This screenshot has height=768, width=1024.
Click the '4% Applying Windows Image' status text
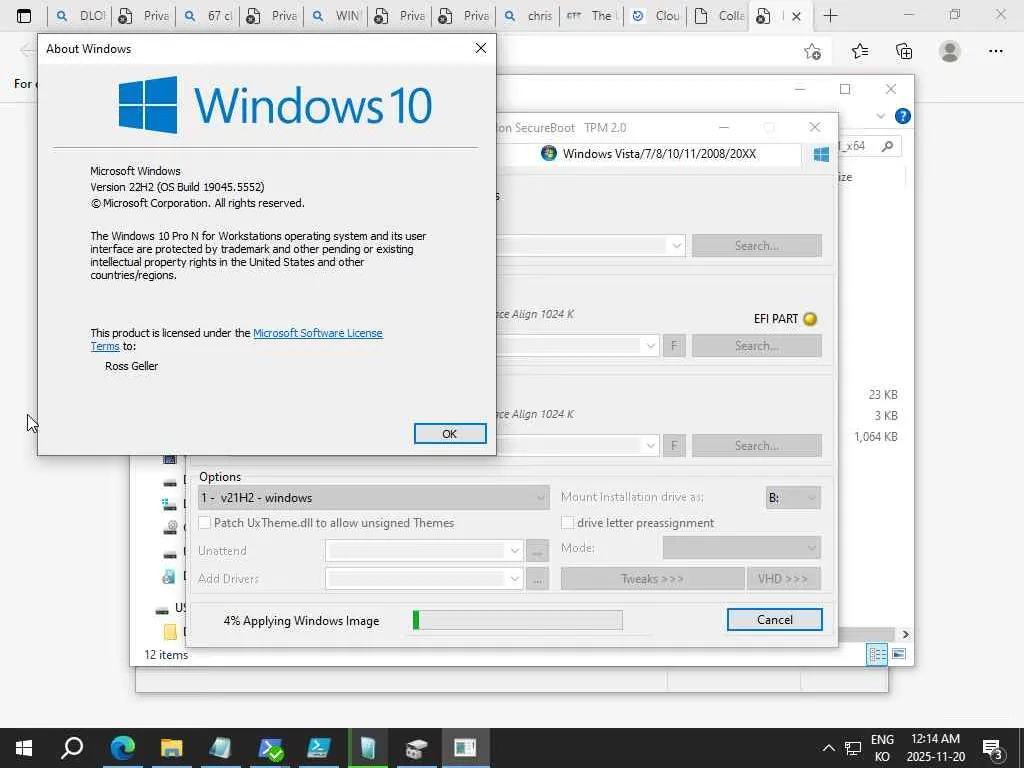301,621
